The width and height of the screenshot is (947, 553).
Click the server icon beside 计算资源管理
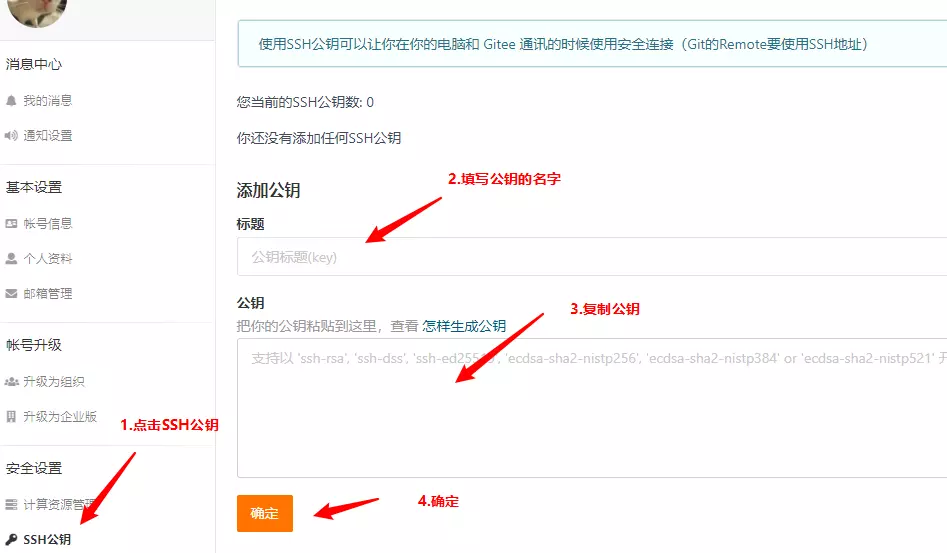tap(11, 504)
